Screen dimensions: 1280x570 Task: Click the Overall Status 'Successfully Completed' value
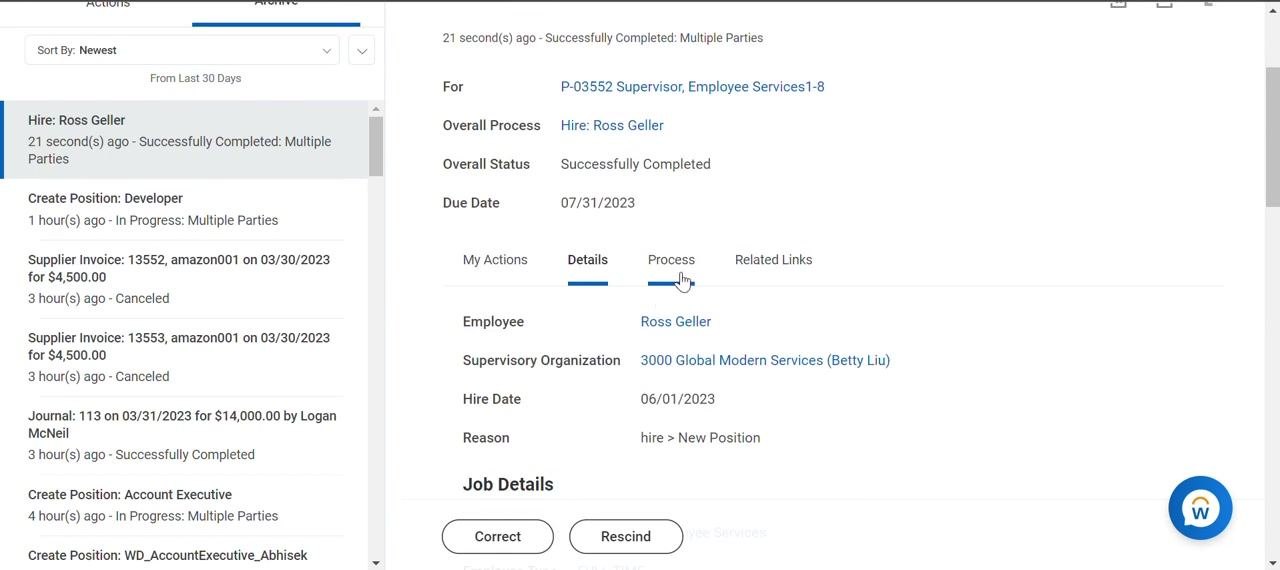click(636, 164)
